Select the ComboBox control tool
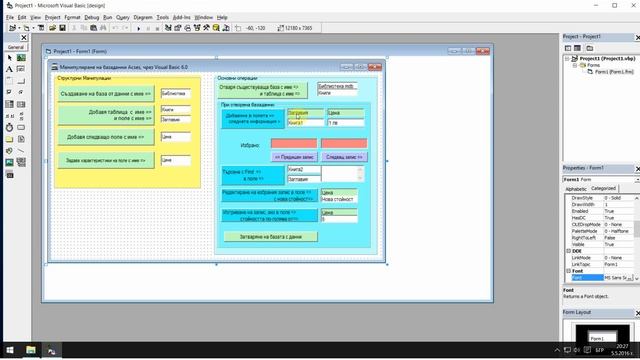 click(x=9, y=104)
